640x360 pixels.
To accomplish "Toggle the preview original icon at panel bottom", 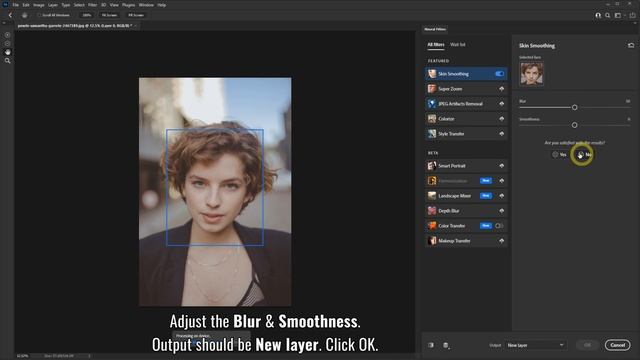I will tap(431, 345).
